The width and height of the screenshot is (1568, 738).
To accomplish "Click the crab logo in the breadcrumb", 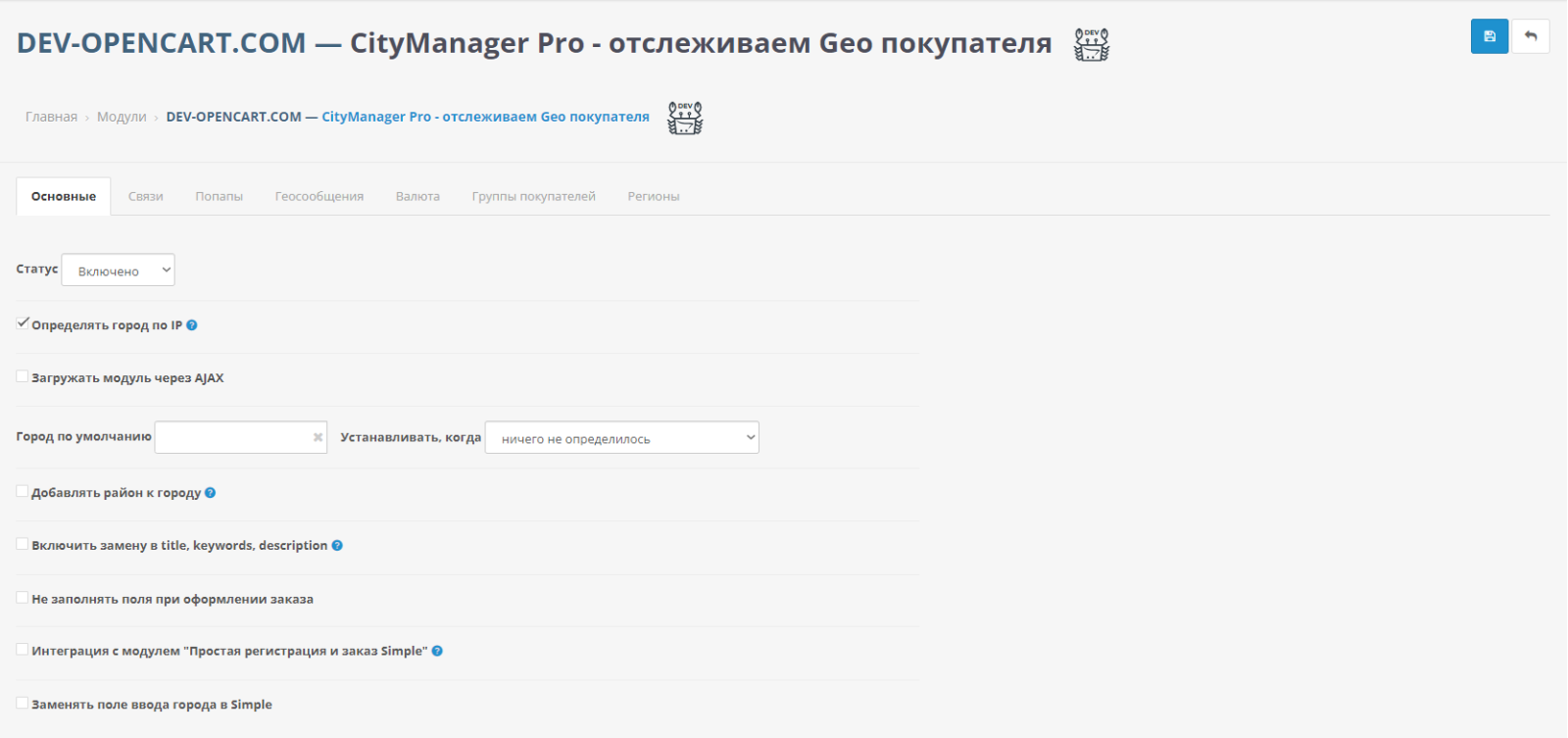I will (685, 118).
